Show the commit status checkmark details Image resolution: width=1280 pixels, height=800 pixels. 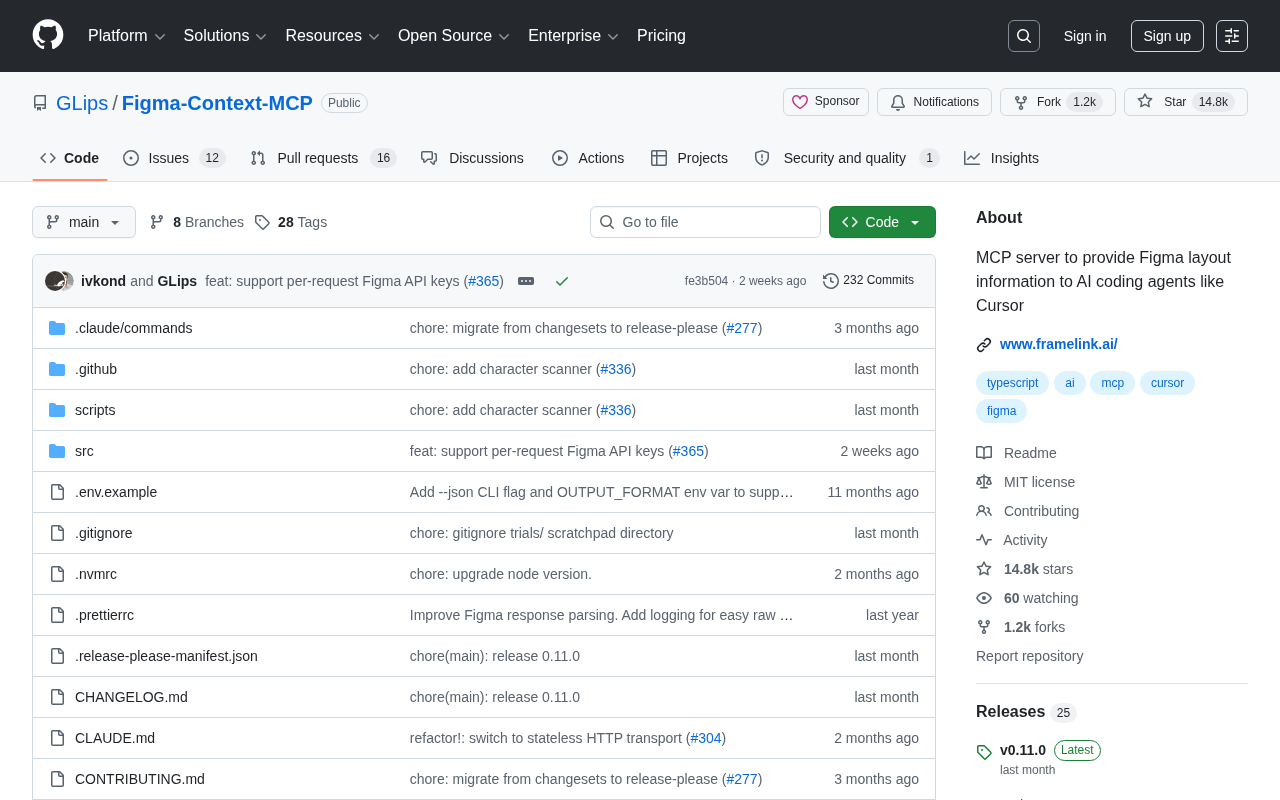point(562,281)
